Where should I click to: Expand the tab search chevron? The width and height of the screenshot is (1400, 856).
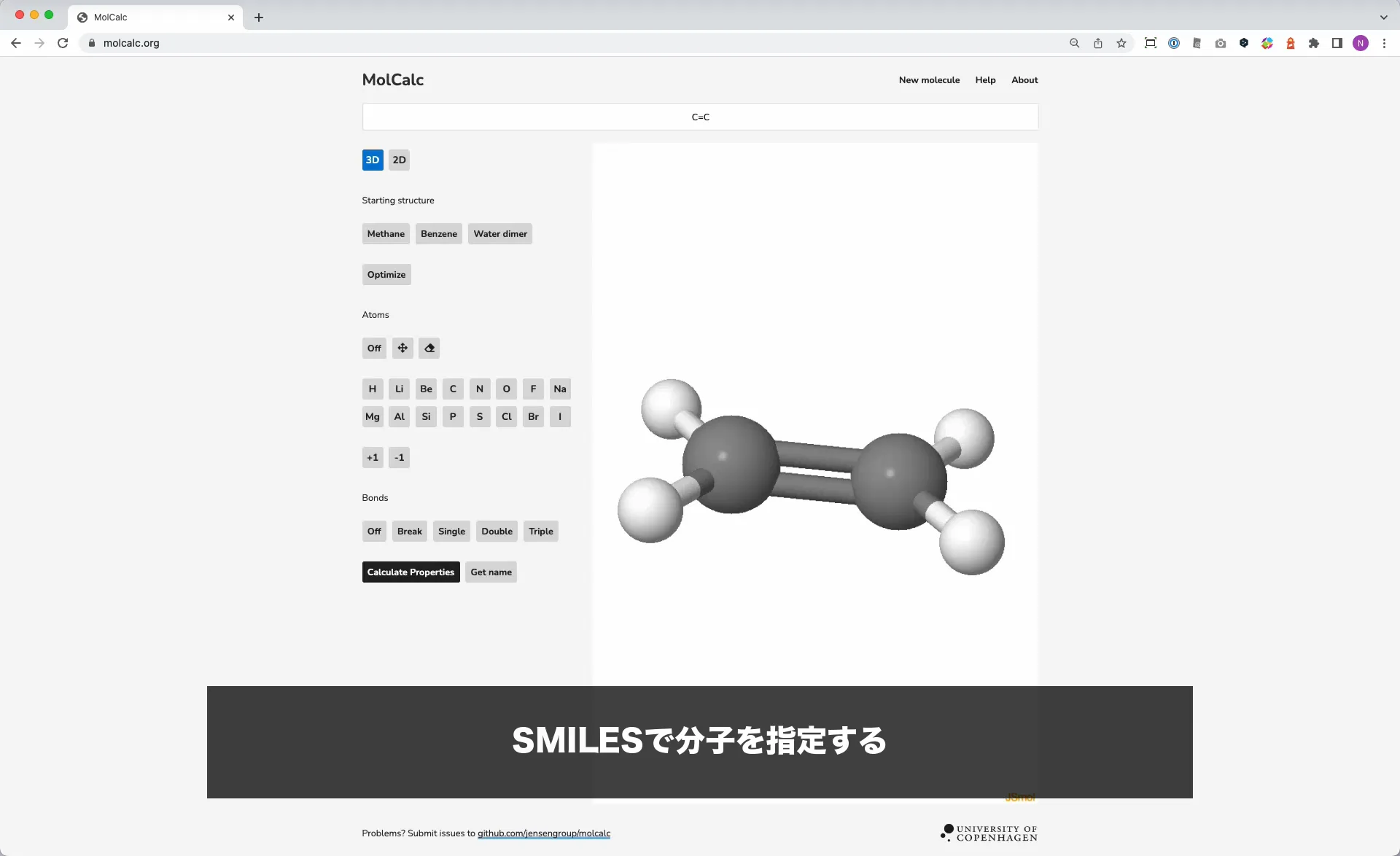pyautogui.click(x=1383, y=17)
